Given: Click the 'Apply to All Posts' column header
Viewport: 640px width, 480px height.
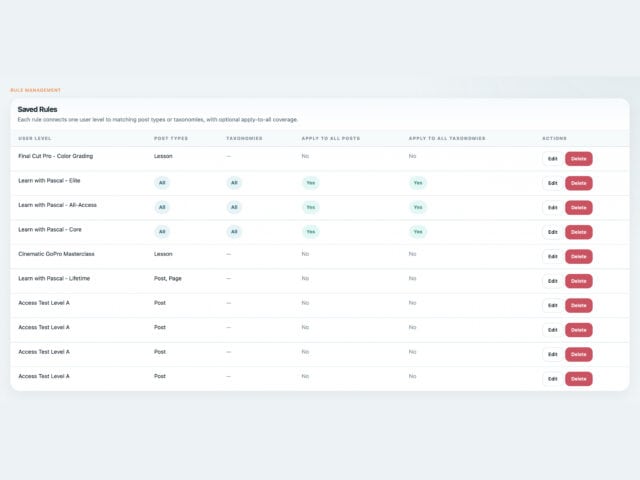Looking at the screenshot, I should click(331, 138).
